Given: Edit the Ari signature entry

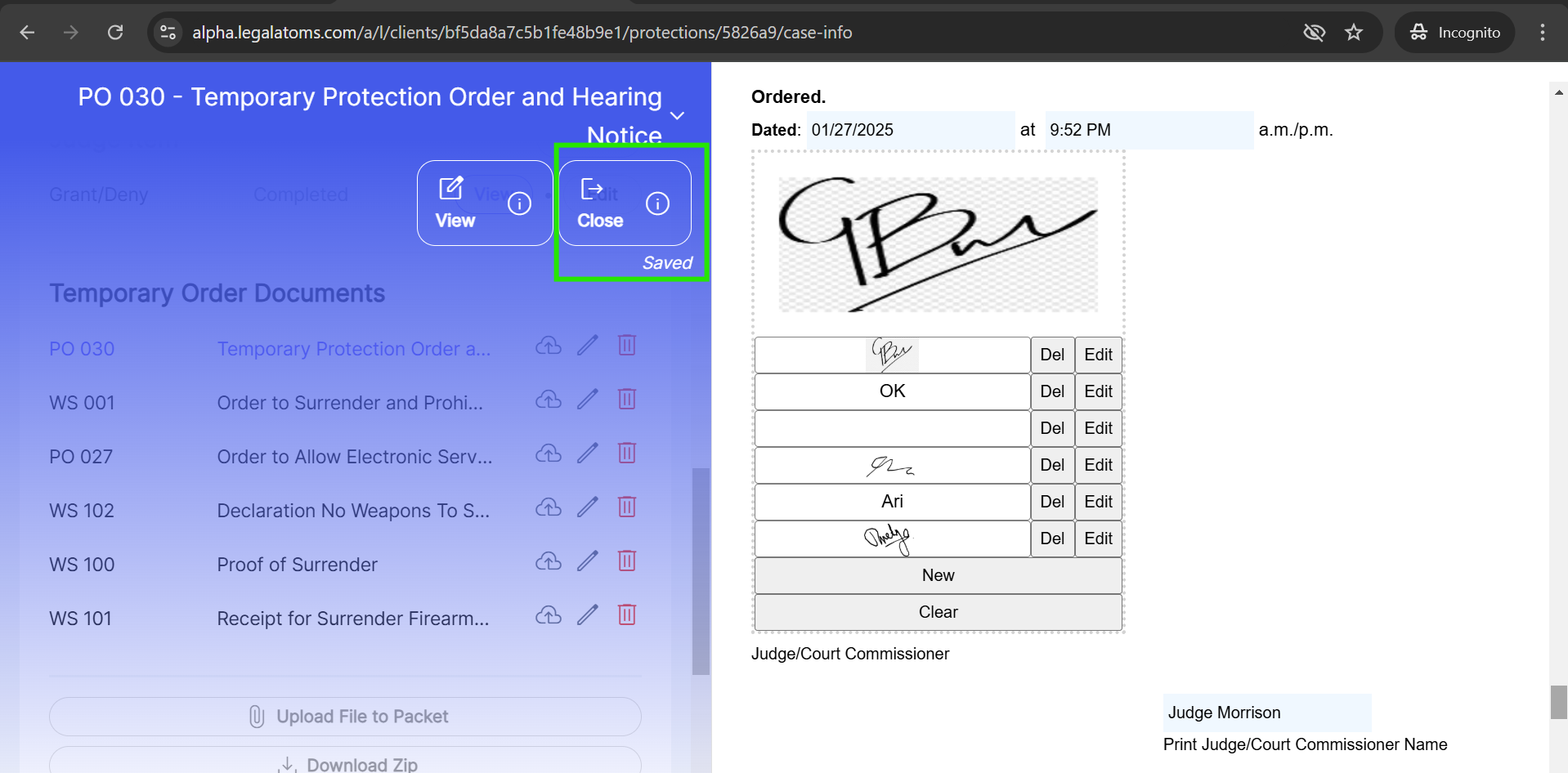Looking at the screenshot, I should click(x=1098, y=502).
